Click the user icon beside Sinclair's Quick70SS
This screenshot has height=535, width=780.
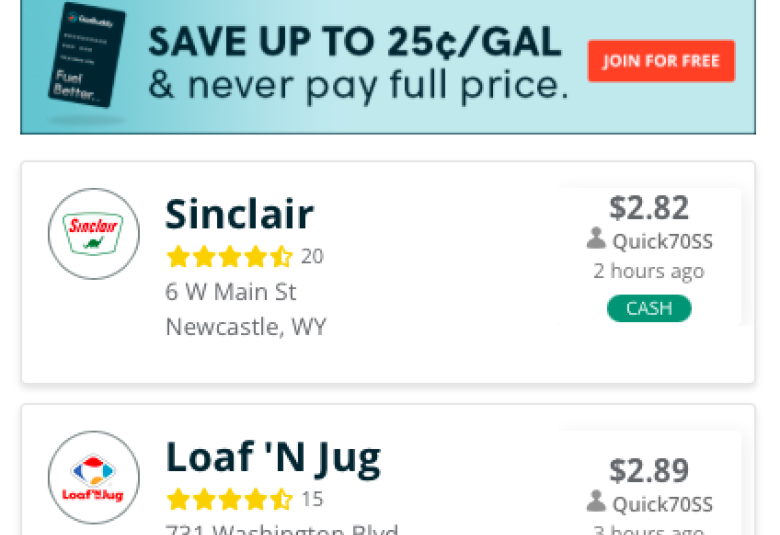(596, 238)
